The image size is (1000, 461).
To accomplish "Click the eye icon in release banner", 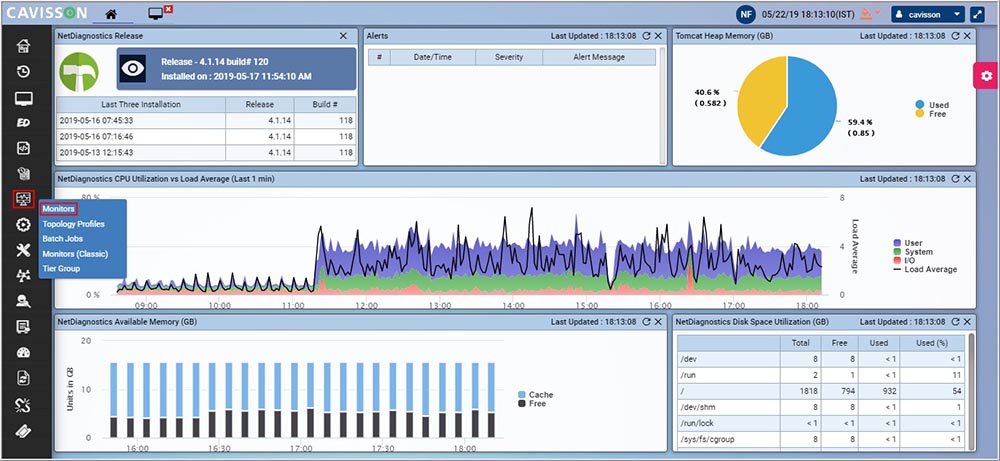I will (133, 69).
